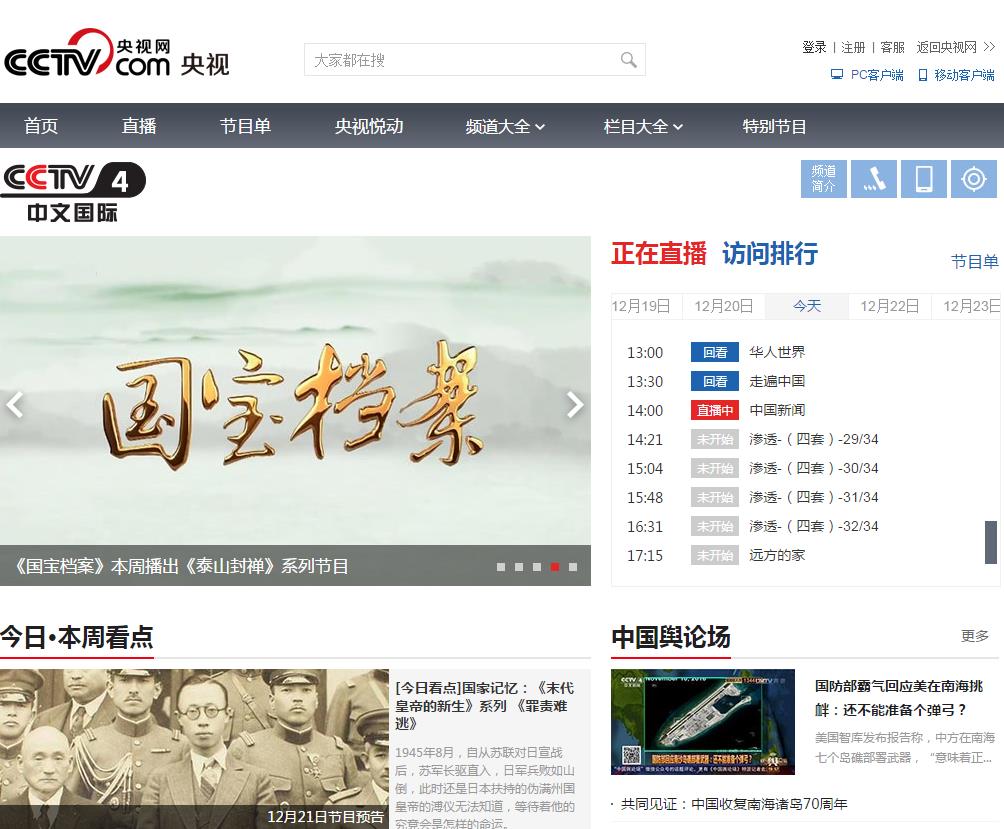Click the 今日•本周看点 section heading
Viewport: 1004px width, 829px height.
pyautogui.click(x=77, y=637)
